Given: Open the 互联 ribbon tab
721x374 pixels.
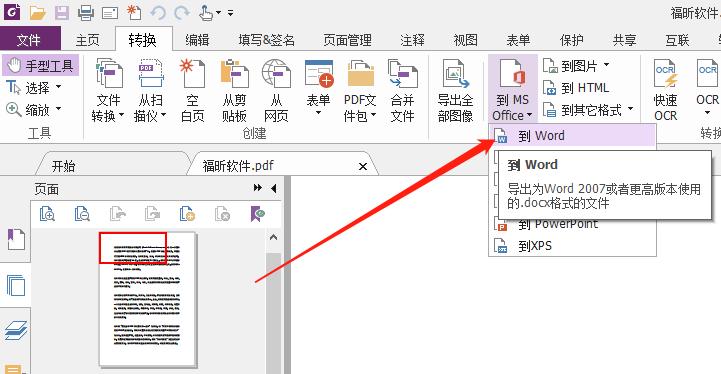Looking at the screenshot, I should [x=677, y=40].
